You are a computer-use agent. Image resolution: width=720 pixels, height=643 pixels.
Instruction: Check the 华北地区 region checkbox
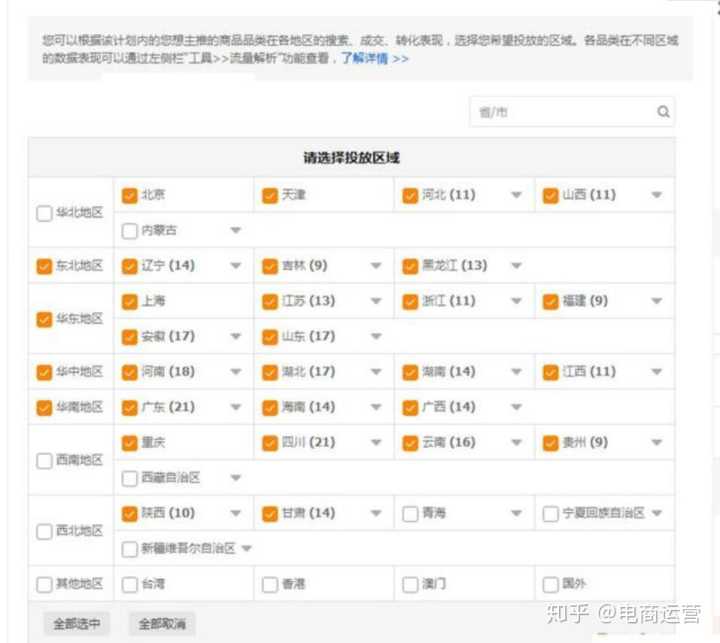[44, 213]
